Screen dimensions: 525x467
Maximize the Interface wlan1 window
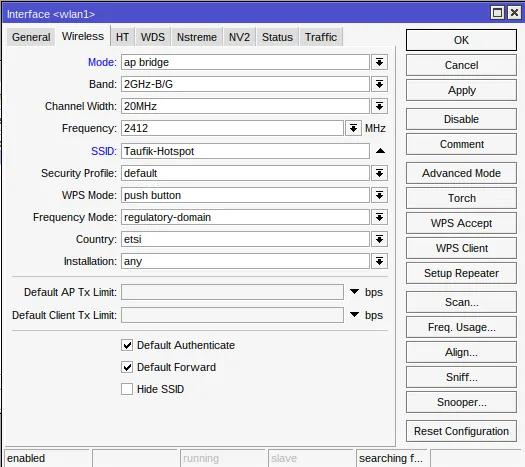[x=497, y=13]
